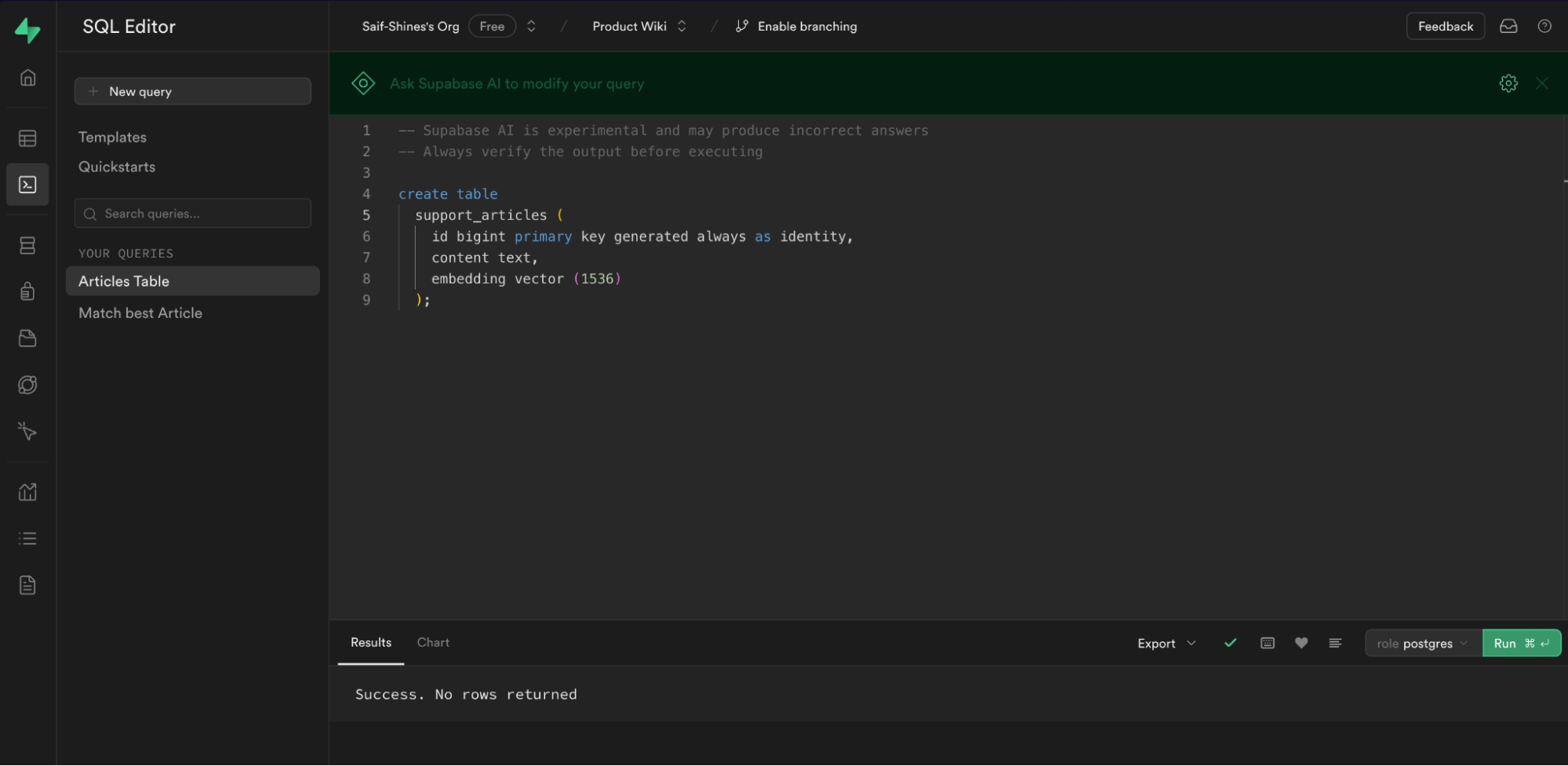Image resolution: width=1568 pixels, height=766 pixels.
Task: Click the heart favorite query icon
Action: 1301,643
